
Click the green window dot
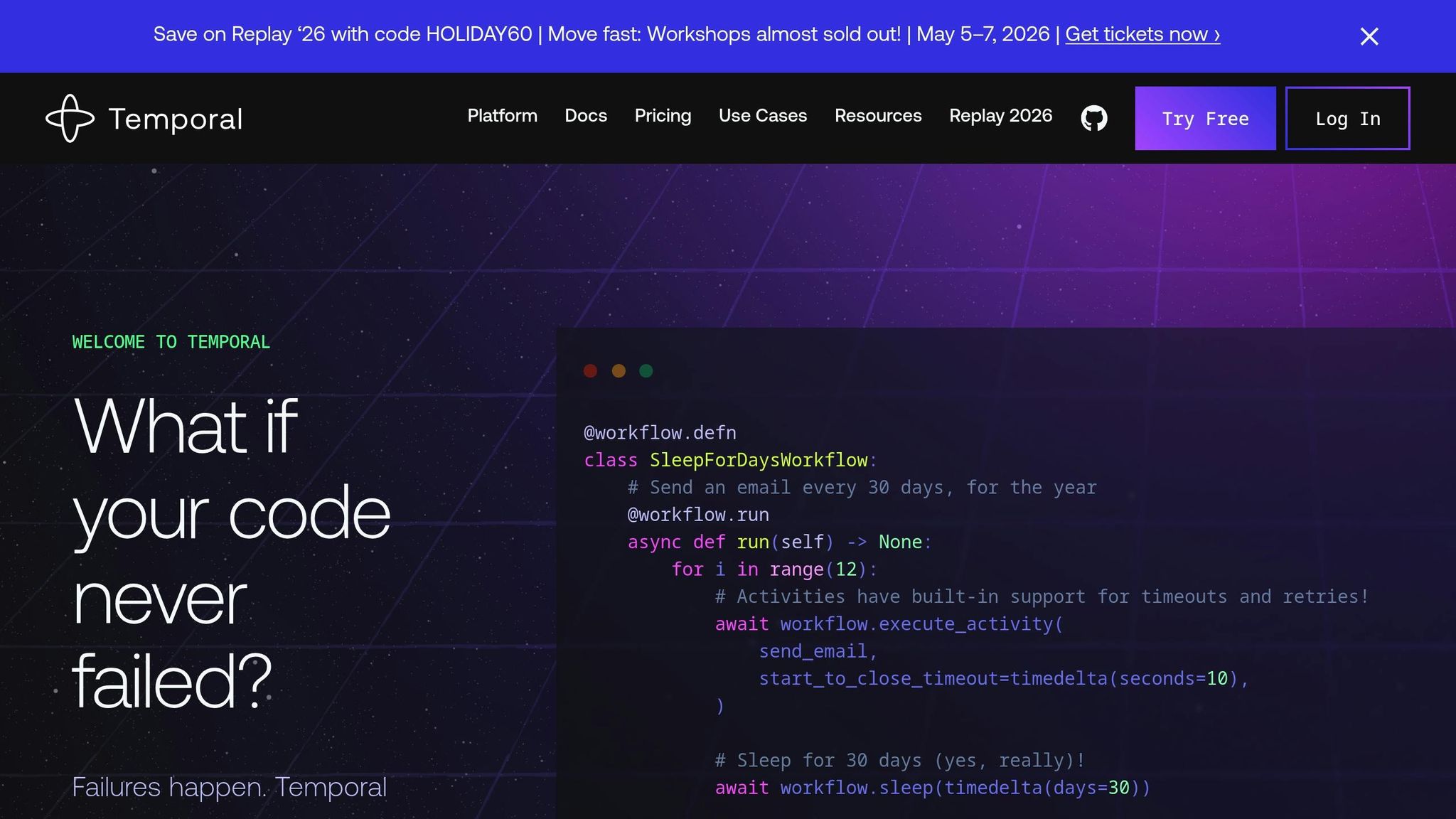coord(646,370)
